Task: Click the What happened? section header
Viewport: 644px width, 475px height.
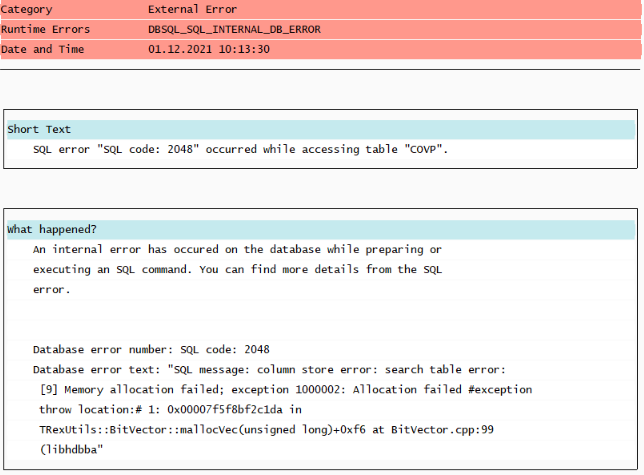Action: pyautogui.click(x=52, y=229)
